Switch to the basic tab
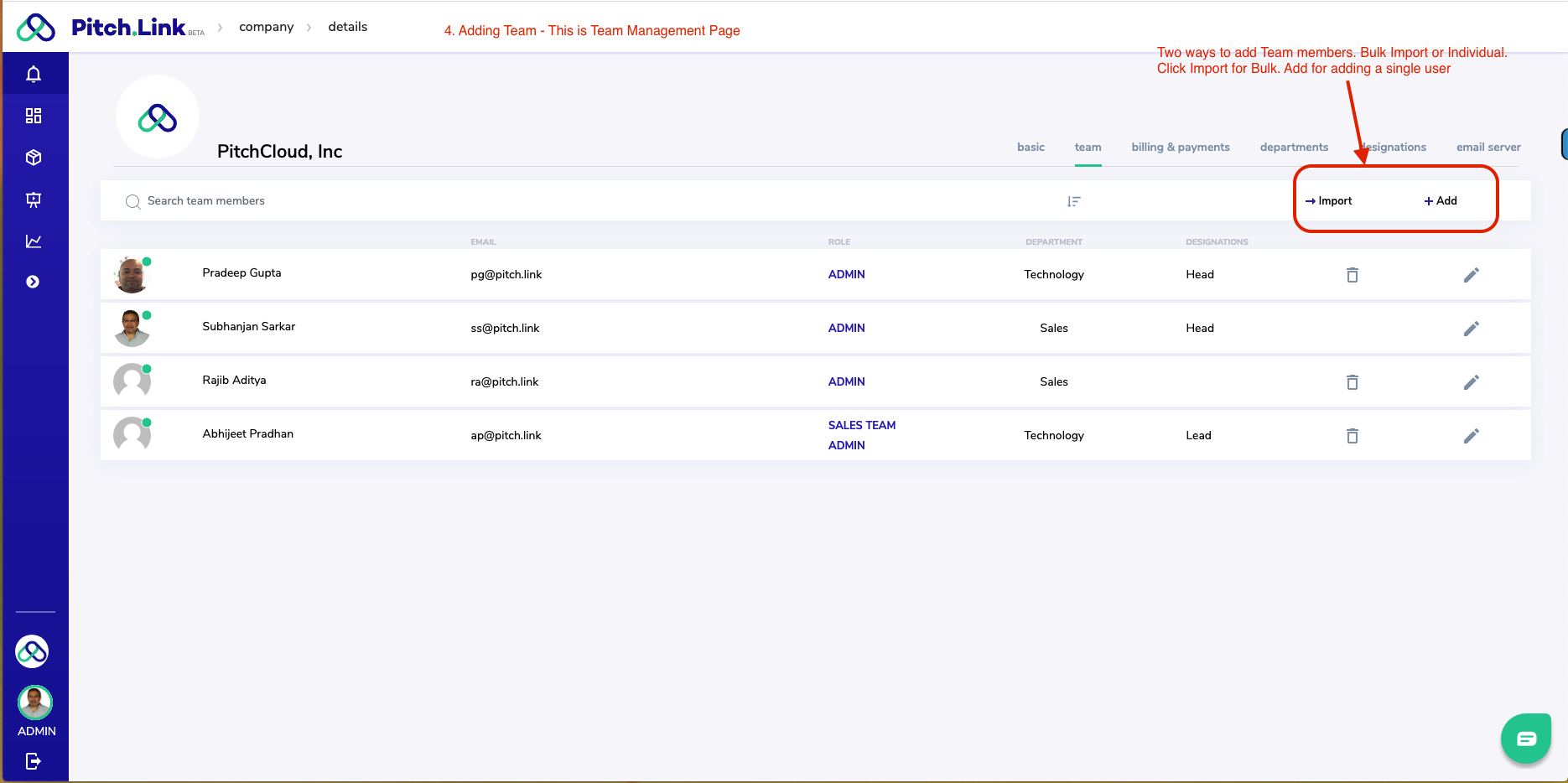The width and height of the screenshot is (1568, 783). click(x=1031, y=147)
